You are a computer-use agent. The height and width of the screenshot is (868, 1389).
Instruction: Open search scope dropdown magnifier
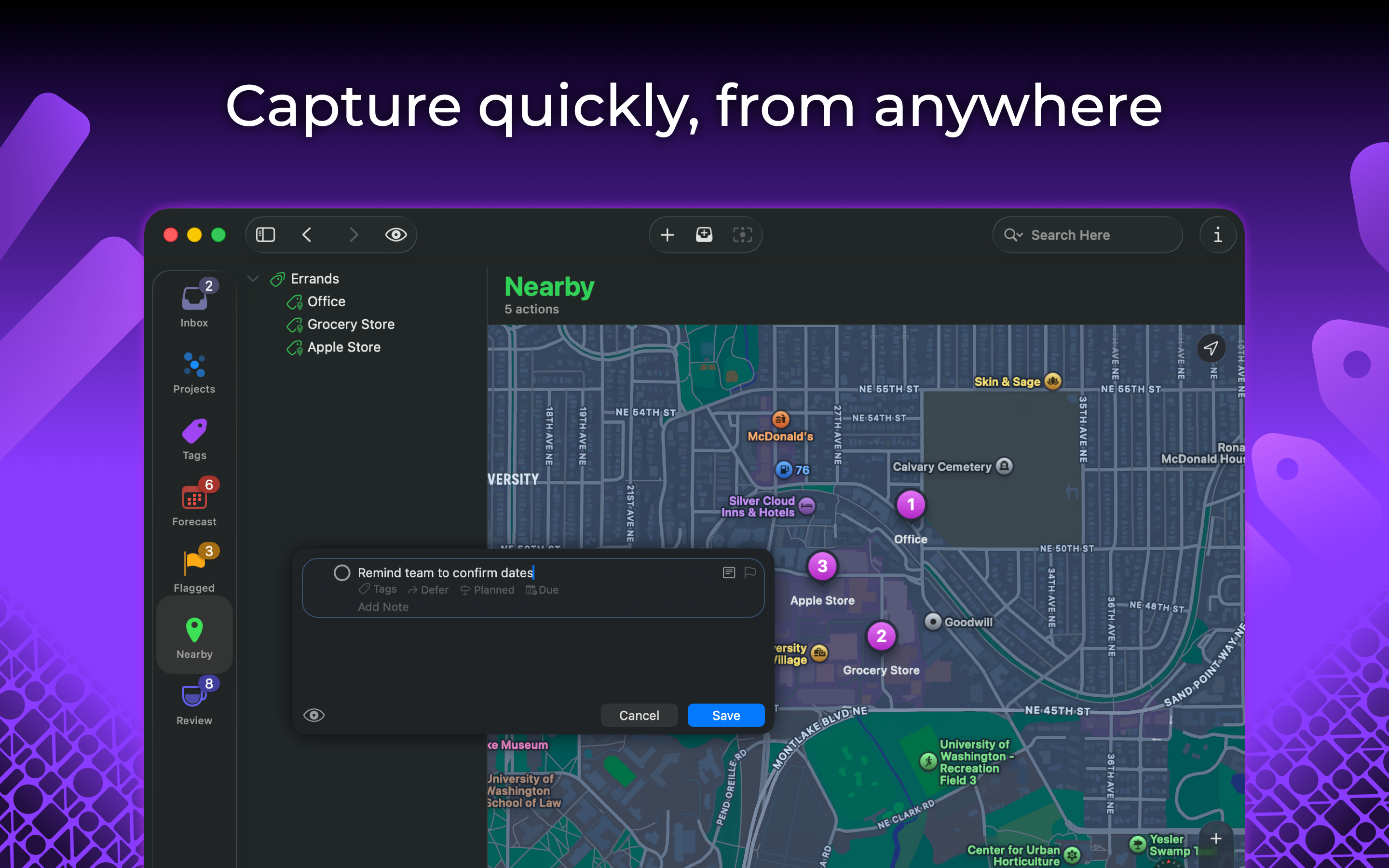[1013, 235]
